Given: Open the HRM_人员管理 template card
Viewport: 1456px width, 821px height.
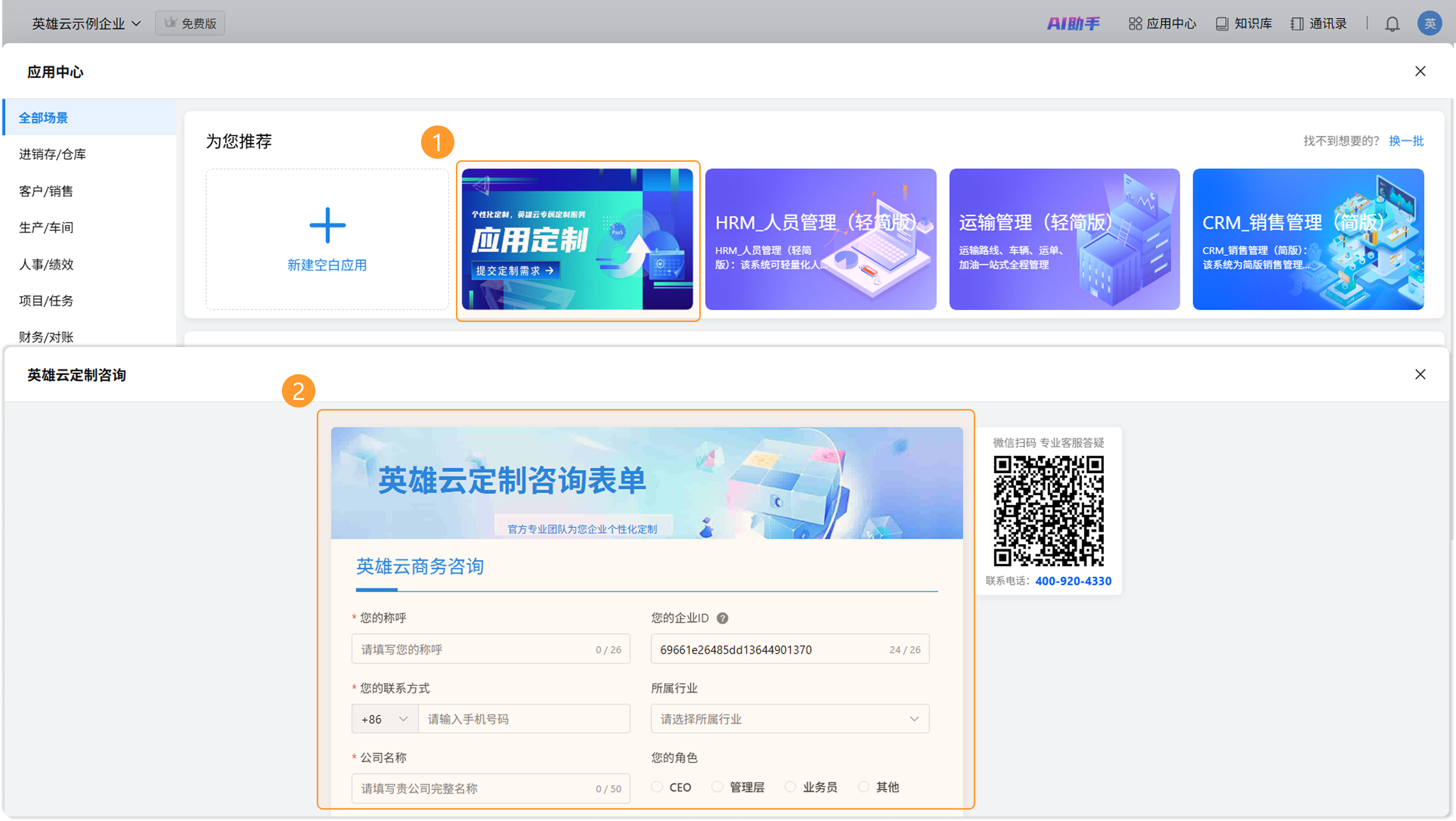Looking at the screenshot, I should coord(820,239).
